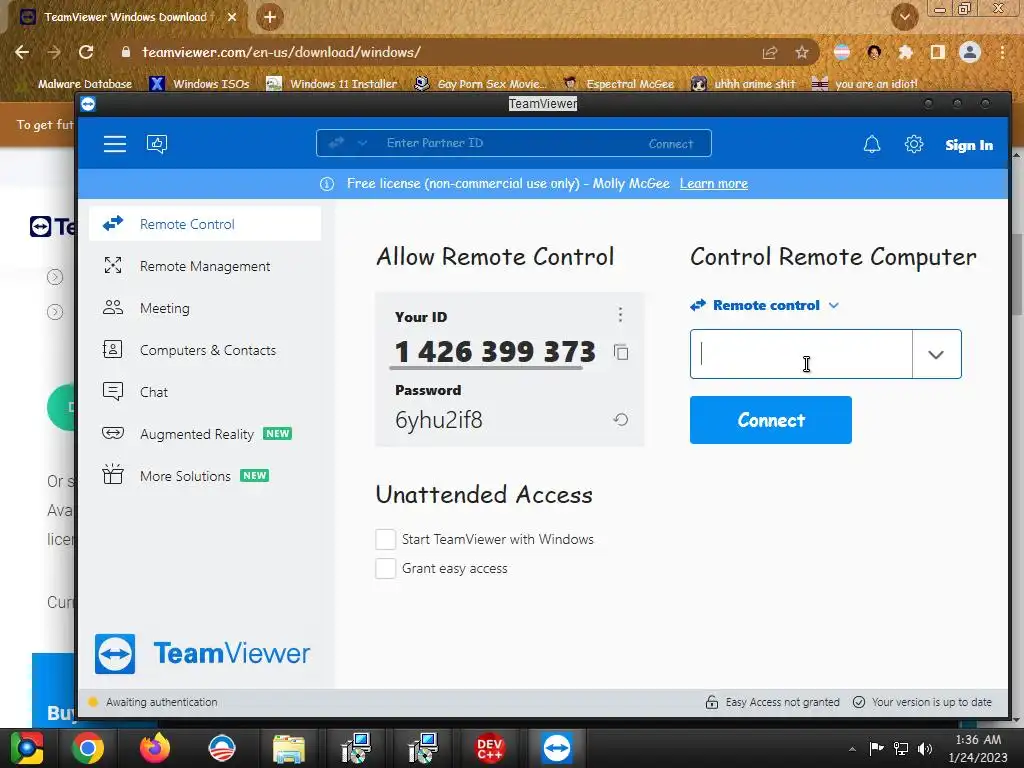Image resolution: width=1024 pixels, height=768 pixels.
Task: Open the Malware Database bookmark
Action: (85, 84)
